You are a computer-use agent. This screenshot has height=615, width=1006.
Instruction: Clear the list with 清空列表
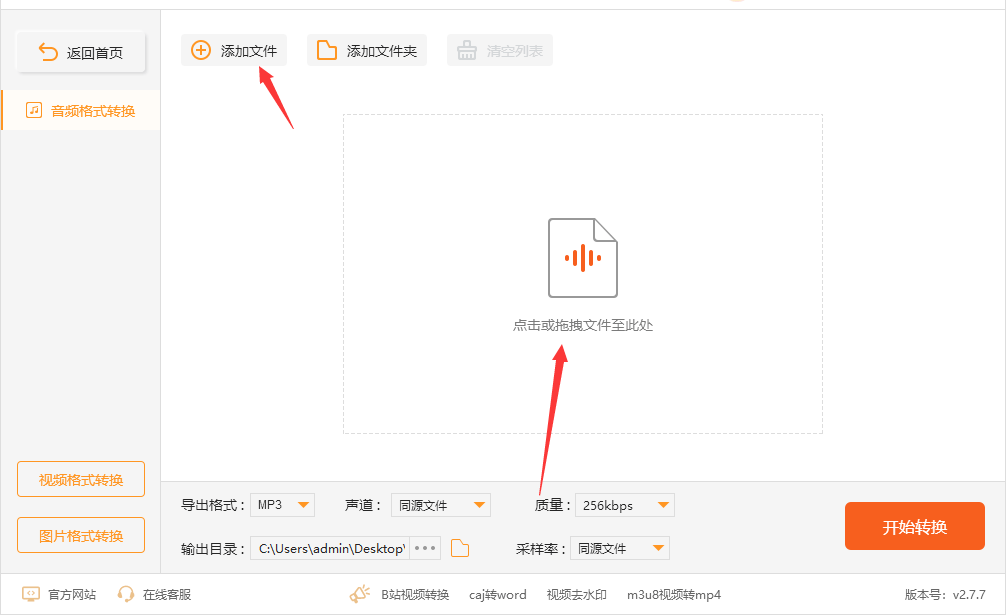[500, 50]
